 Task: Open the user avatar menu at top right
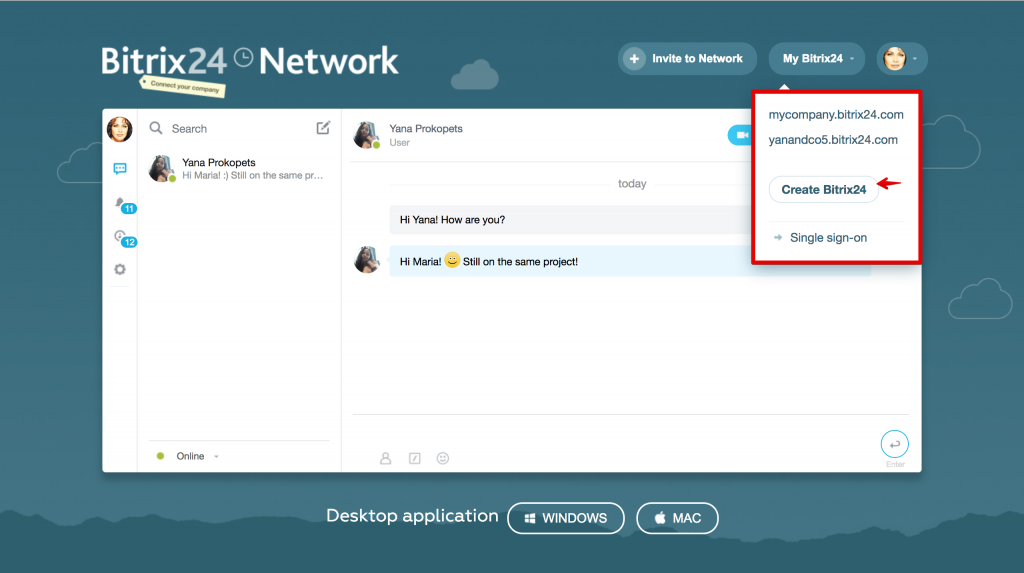(x=901, y=59)
